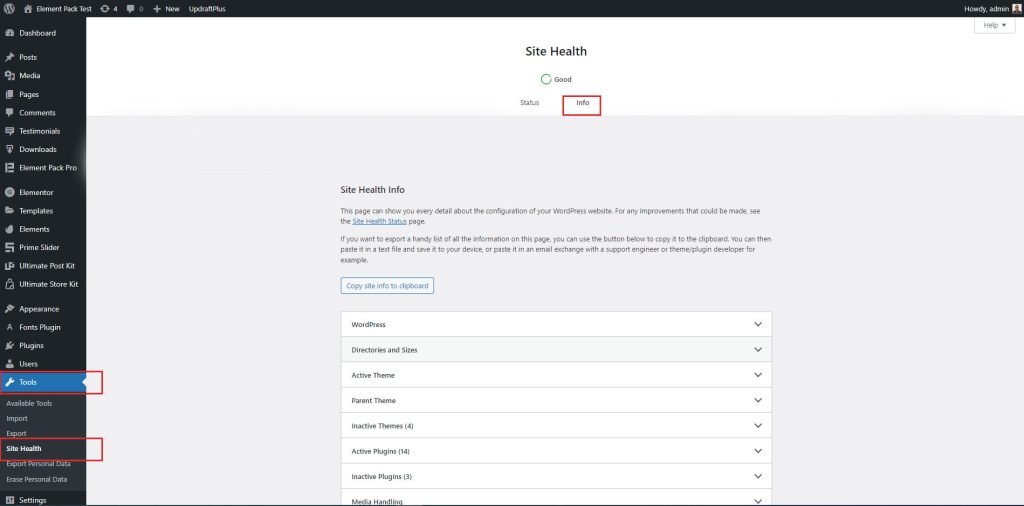
Task: Open Export Personal Data submenu item
Action: coord(38,464)
